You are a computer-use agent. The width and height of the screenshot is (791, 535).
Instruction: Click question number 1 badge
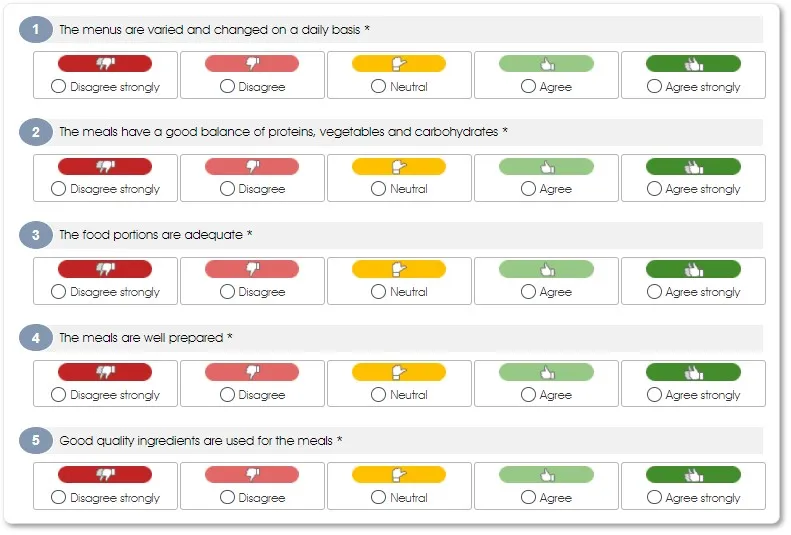tap(36, 30)
